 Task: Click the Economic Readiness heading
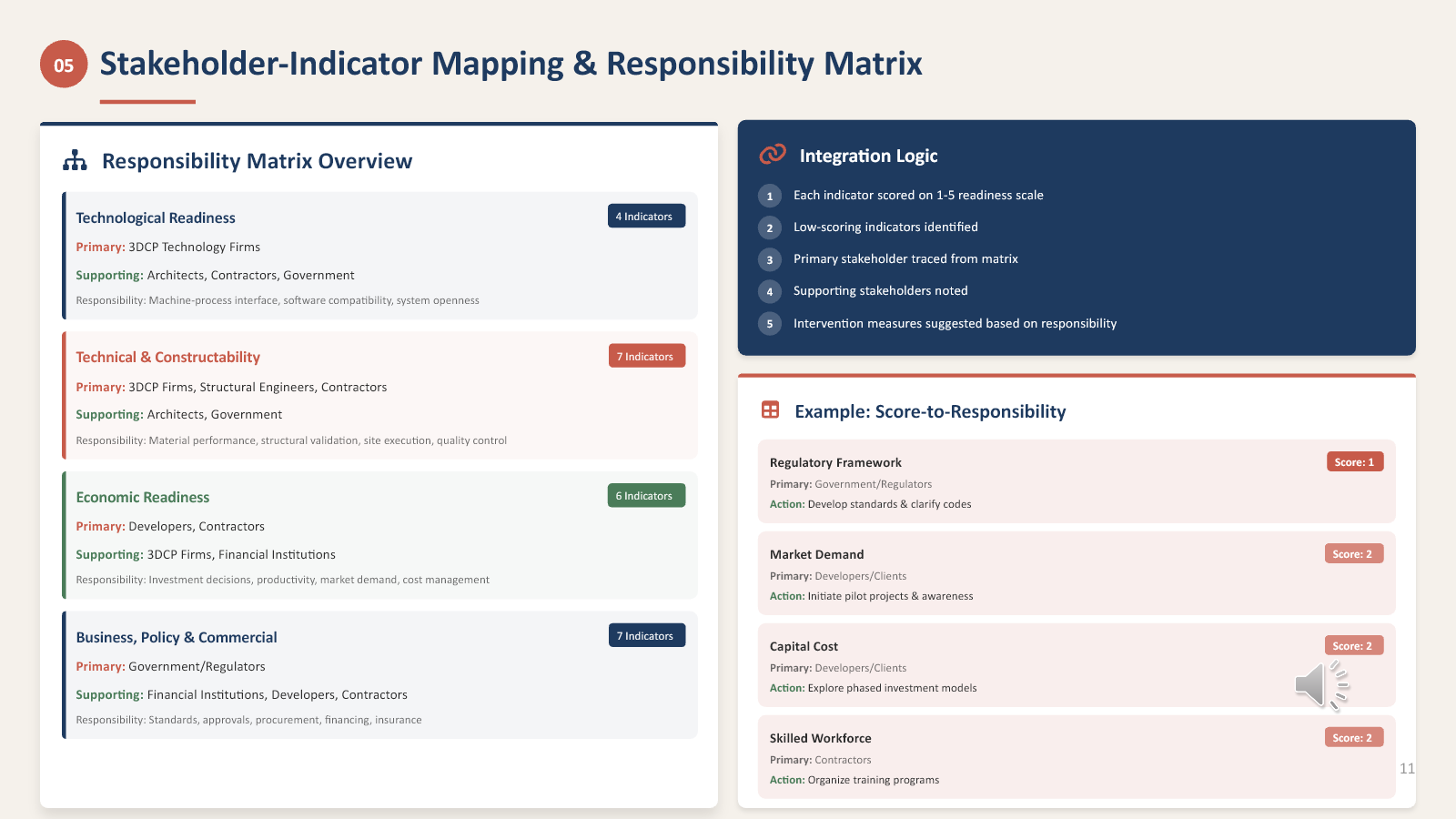pos(143,497)
